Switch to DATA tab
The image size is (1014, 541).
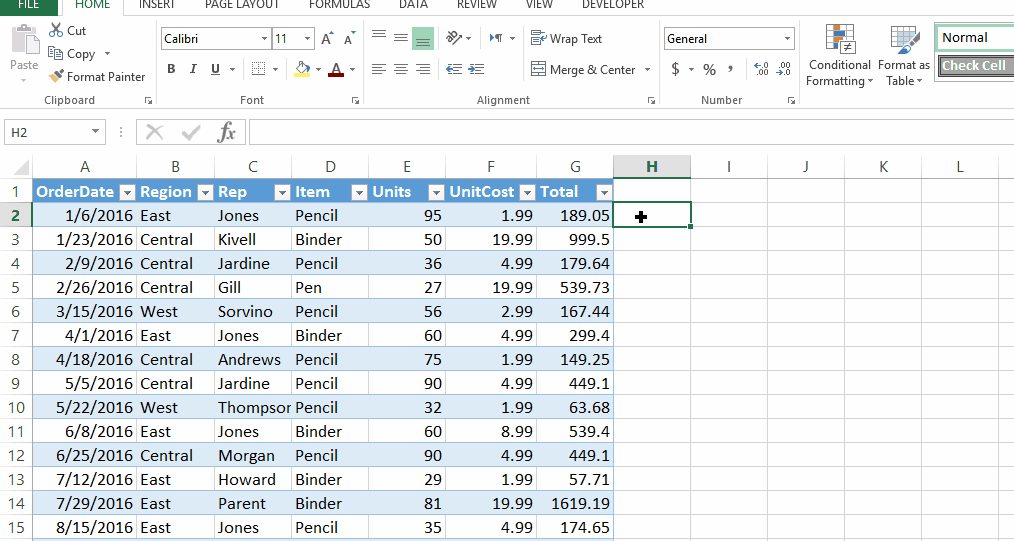point(413,5)
